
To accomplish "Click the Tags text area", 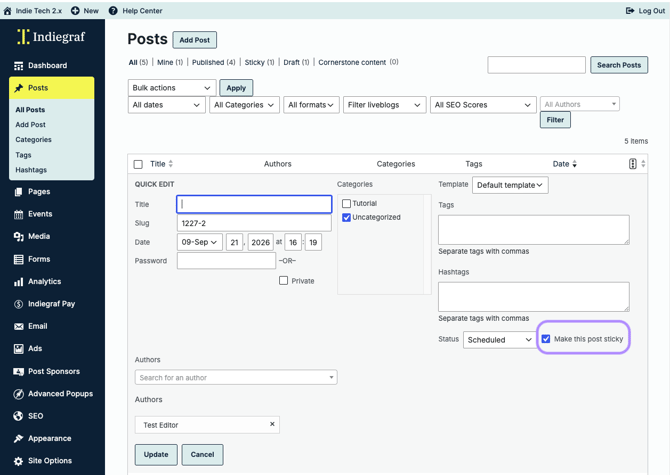I will 534,230.
